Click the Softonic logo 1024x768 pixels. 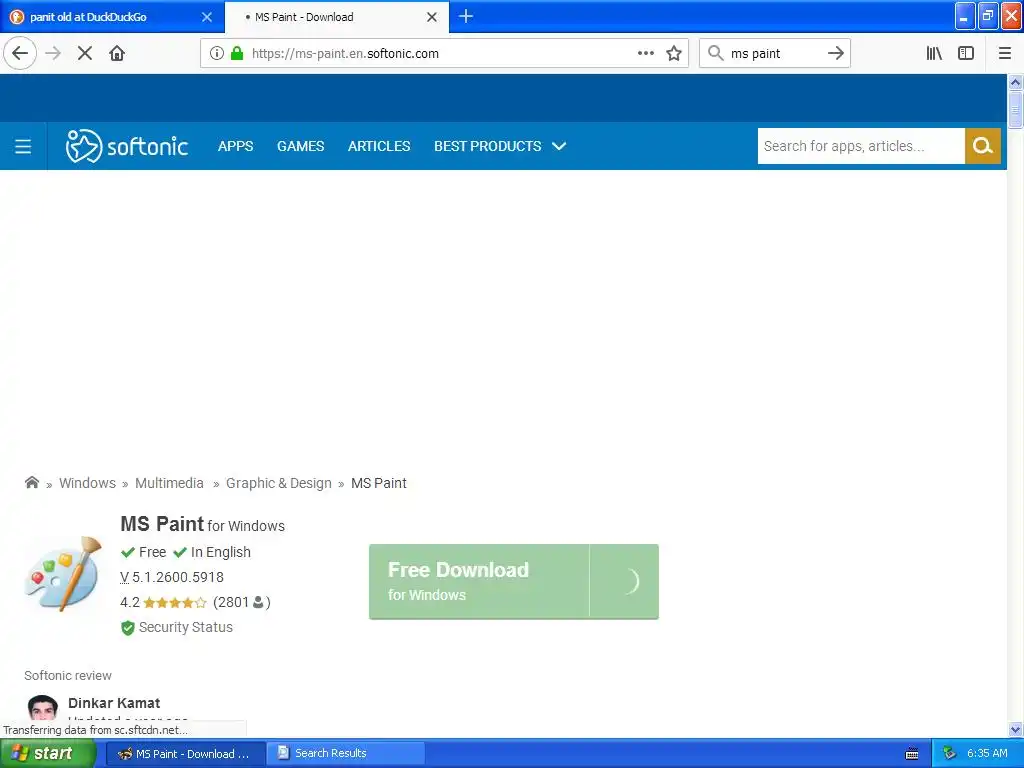coord(127,146)
